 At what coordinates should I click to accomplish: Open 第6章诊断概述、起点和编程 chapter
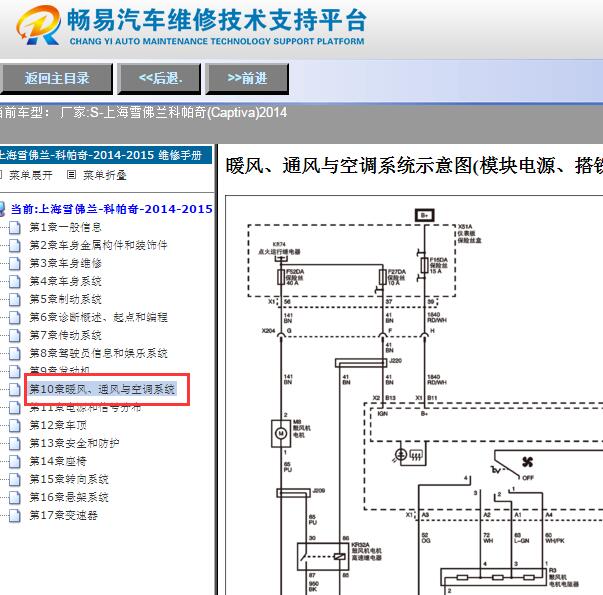tap(98, 317)
